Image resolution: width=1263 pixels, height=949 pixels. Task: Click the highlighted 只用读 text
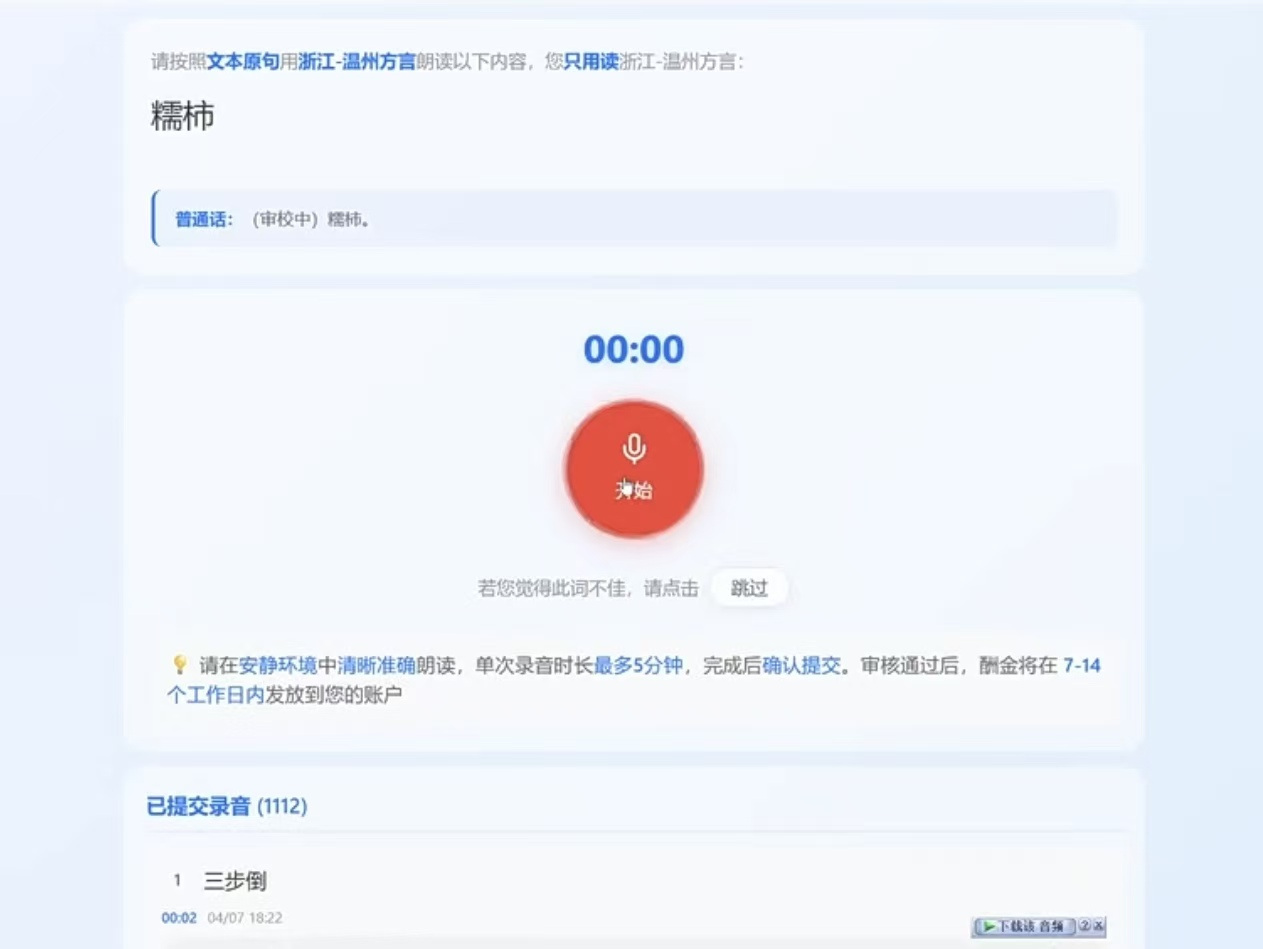591,62
